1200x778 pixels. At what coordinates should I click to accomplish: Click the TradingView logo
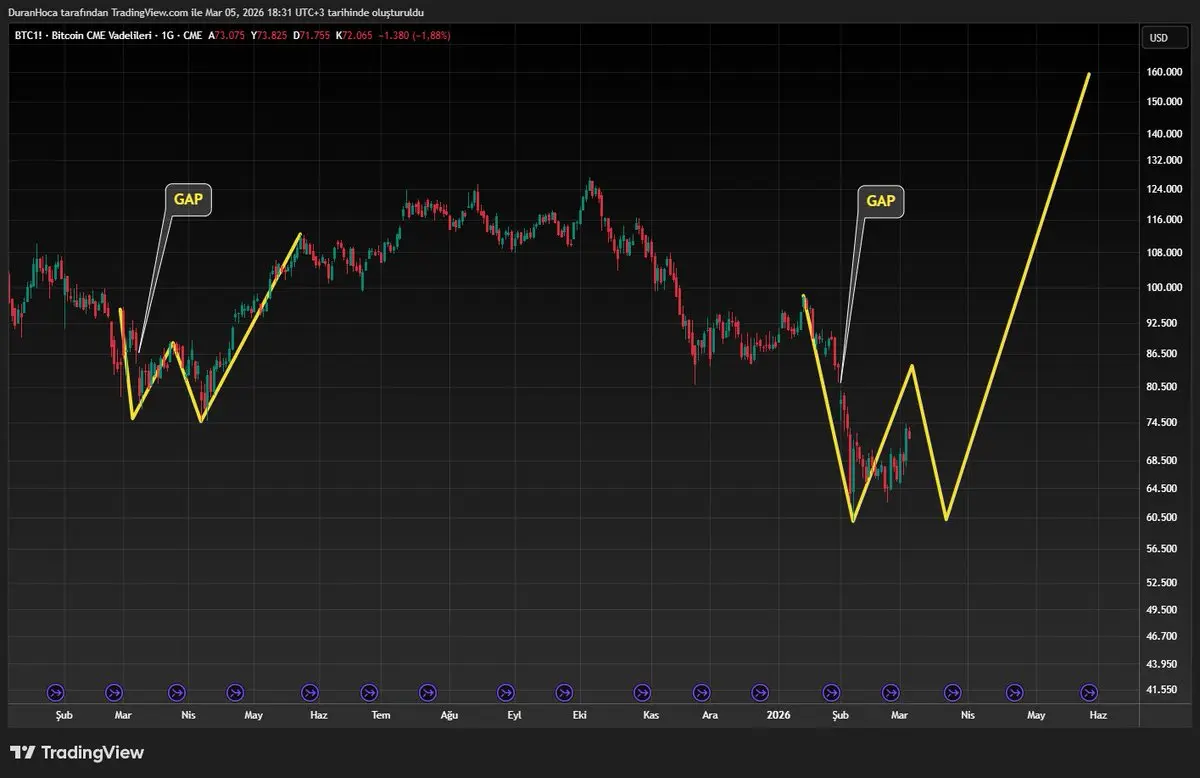[77, 753]
